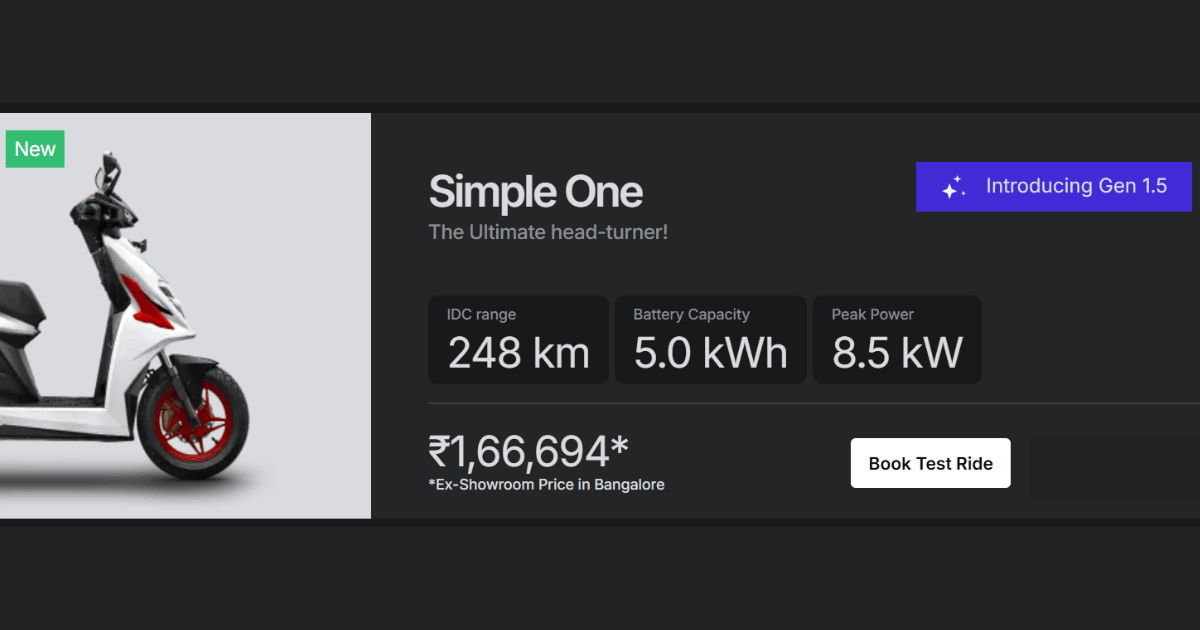
Task: Click the ₹1,66,694 price text
Action: click(528, 452)
